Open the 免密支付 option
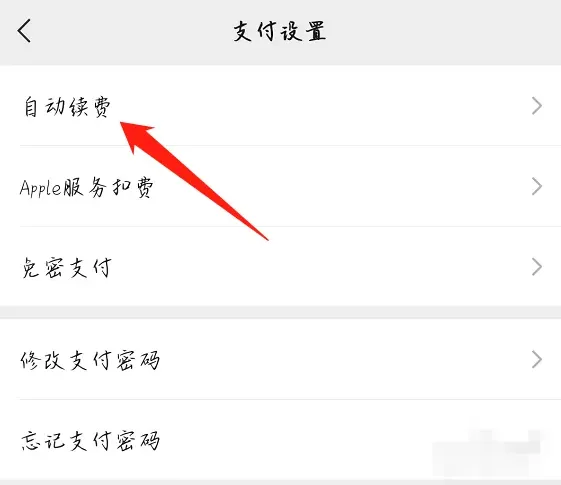The width and height of the screenshot is (561, 485). click(280, 267)
